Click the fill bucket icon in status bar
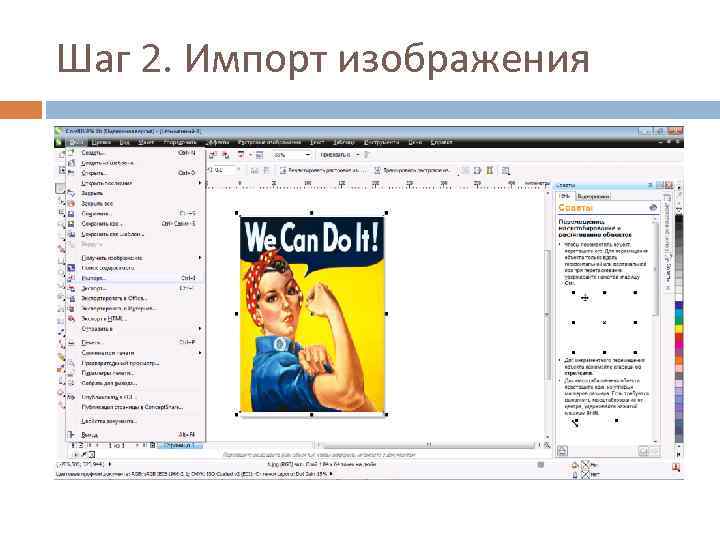Image resolution: width=720 pixels, height=540 pixels. coord(575,466)
